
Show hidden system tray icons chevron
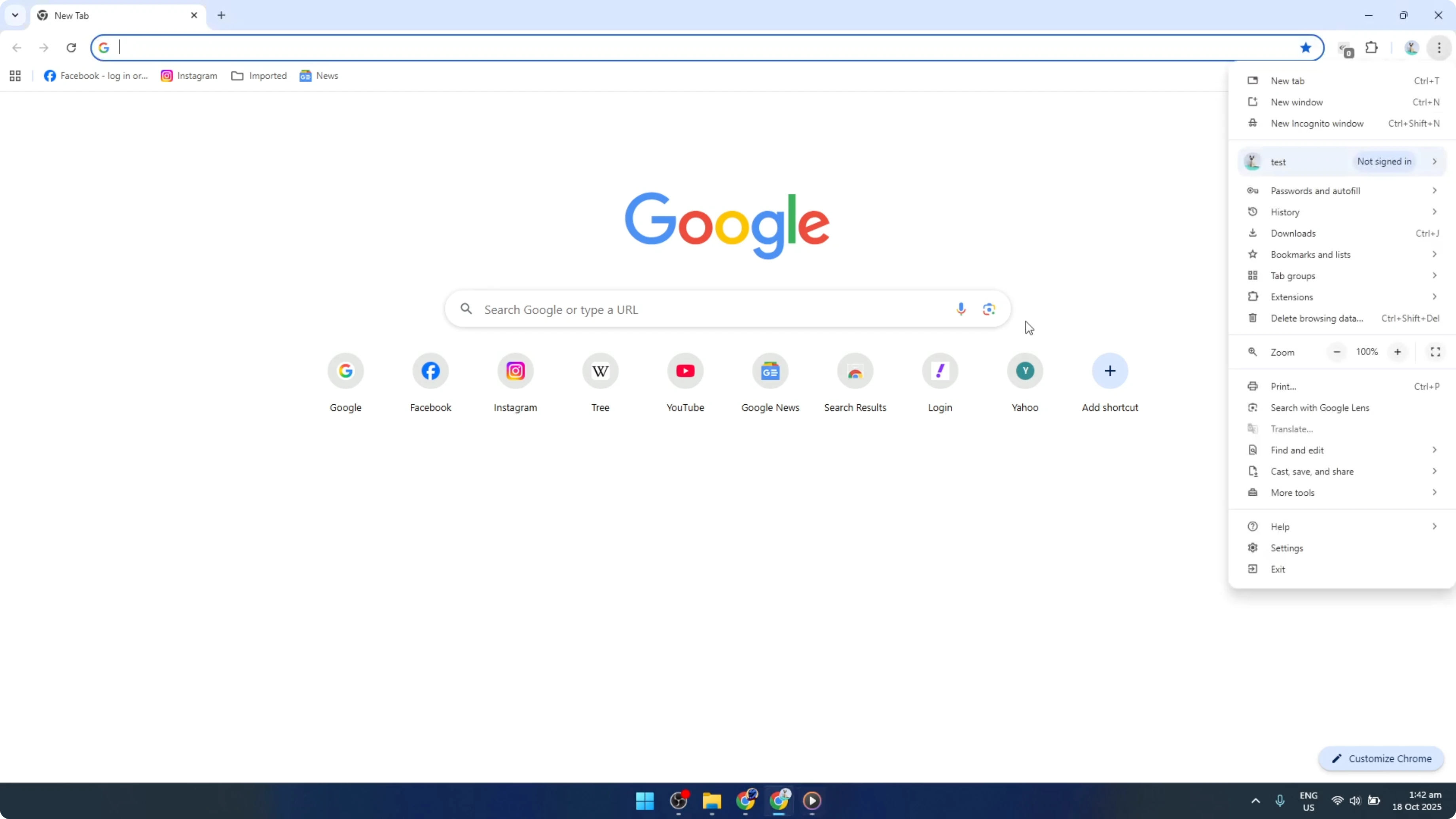coord(1255,801)
